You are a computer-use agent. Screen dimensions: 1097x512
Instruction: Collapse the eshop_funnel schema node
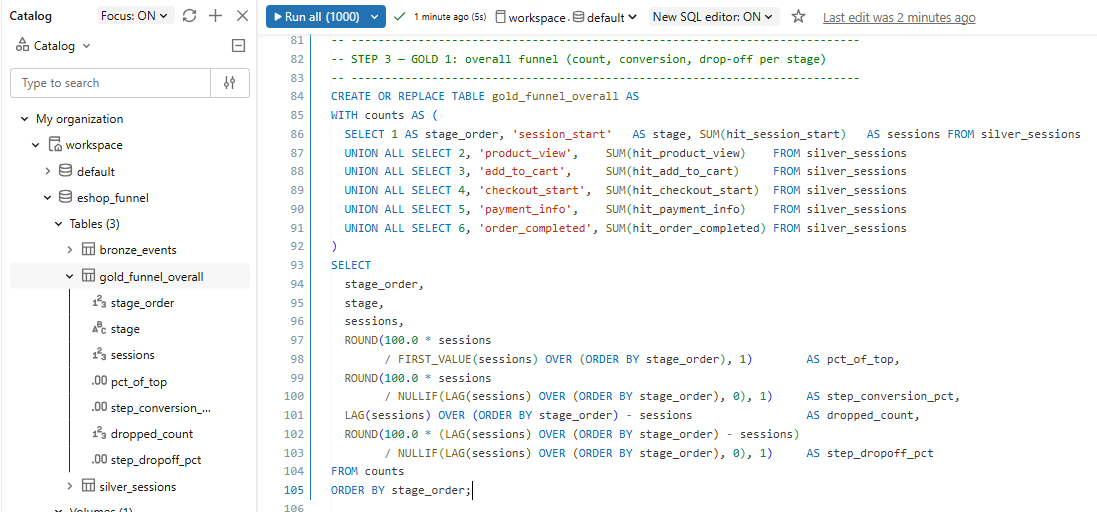pos(48,197)
